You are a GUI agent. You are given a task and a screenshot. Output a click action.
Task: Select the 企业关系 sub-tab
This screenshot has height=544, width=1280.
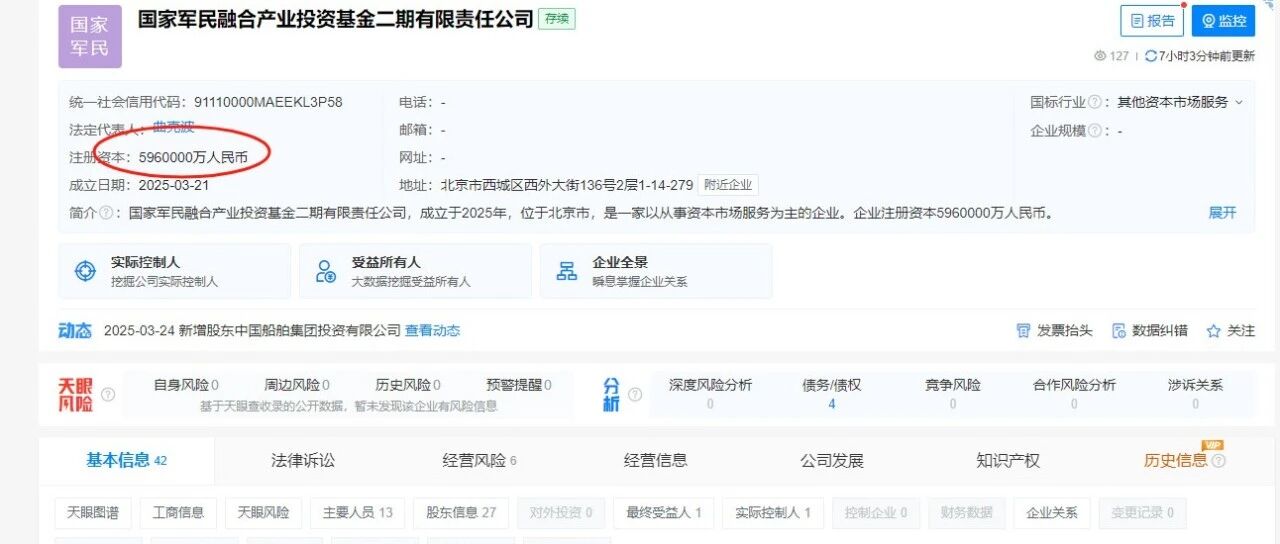[1052, 513]
